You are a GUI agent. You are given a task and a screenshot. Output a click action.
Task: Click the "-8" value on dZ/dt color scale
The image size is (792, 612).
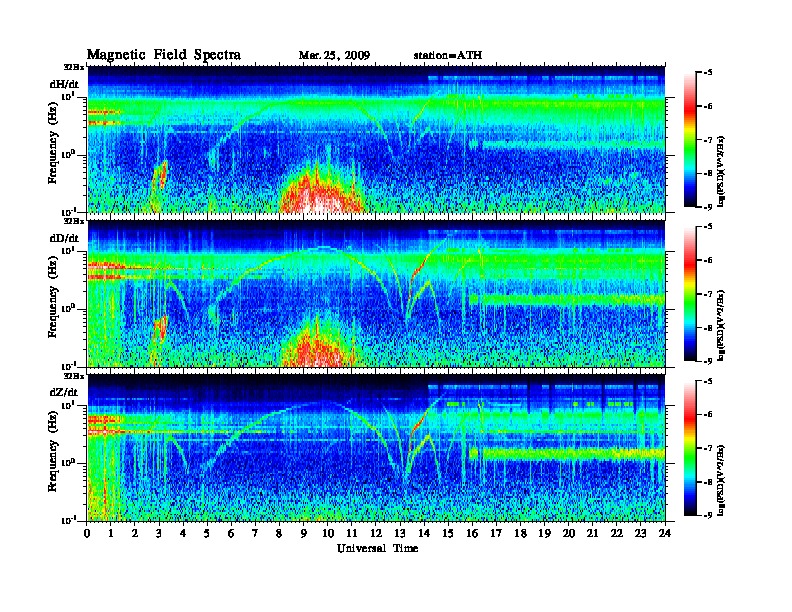point(708,482)
